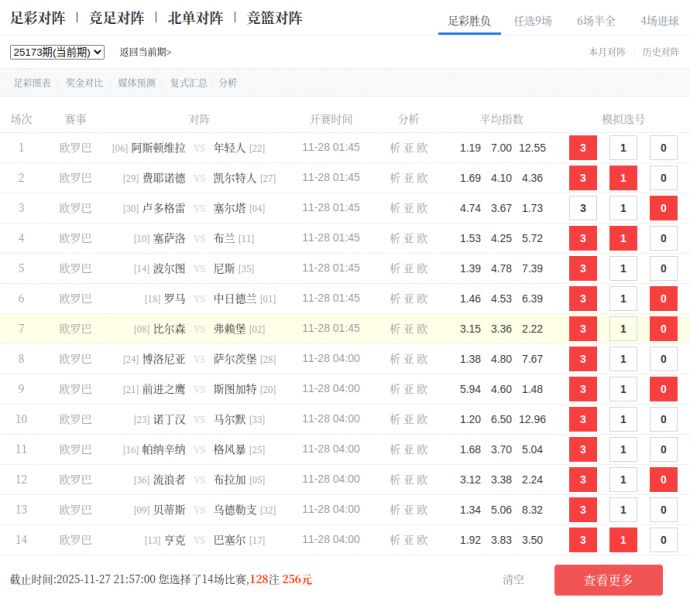Click 析 analysis link for match 5
Image resolution: width=690 pixels, height=601 pixels.
pos(395,269)
